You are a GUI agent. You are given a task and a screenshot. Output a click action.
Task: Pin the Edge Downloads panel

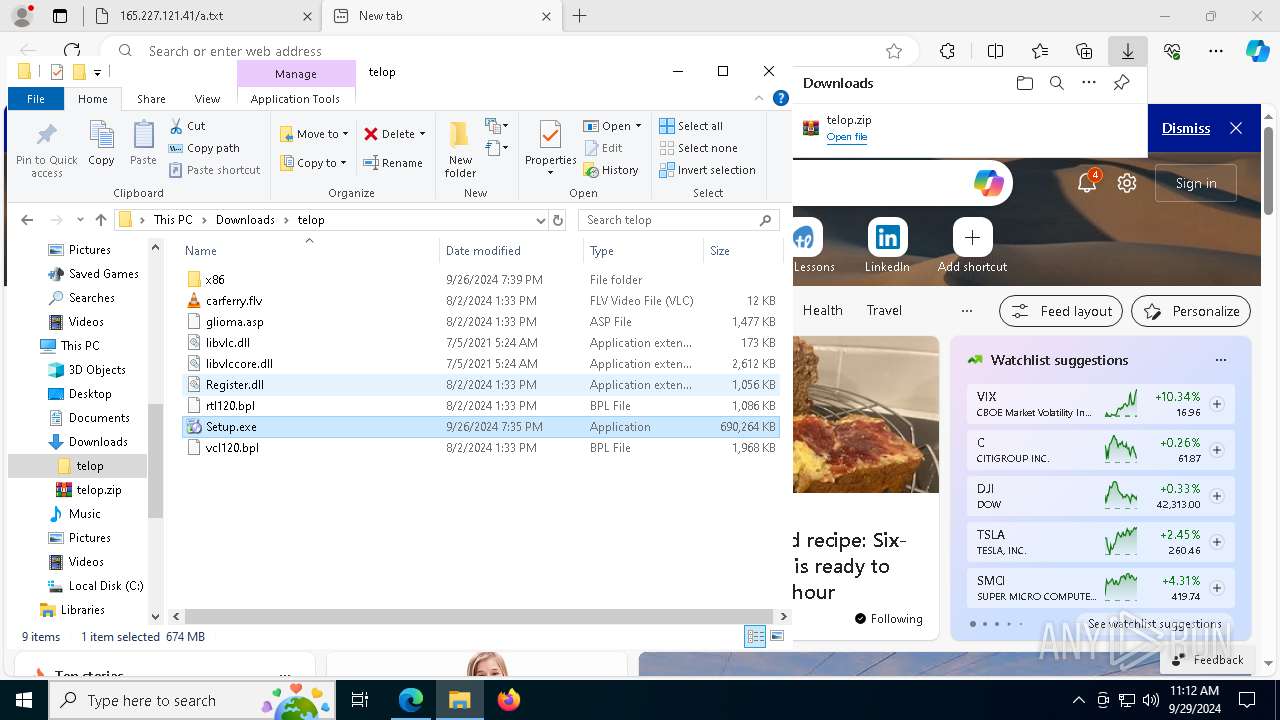pos(1122,83)
